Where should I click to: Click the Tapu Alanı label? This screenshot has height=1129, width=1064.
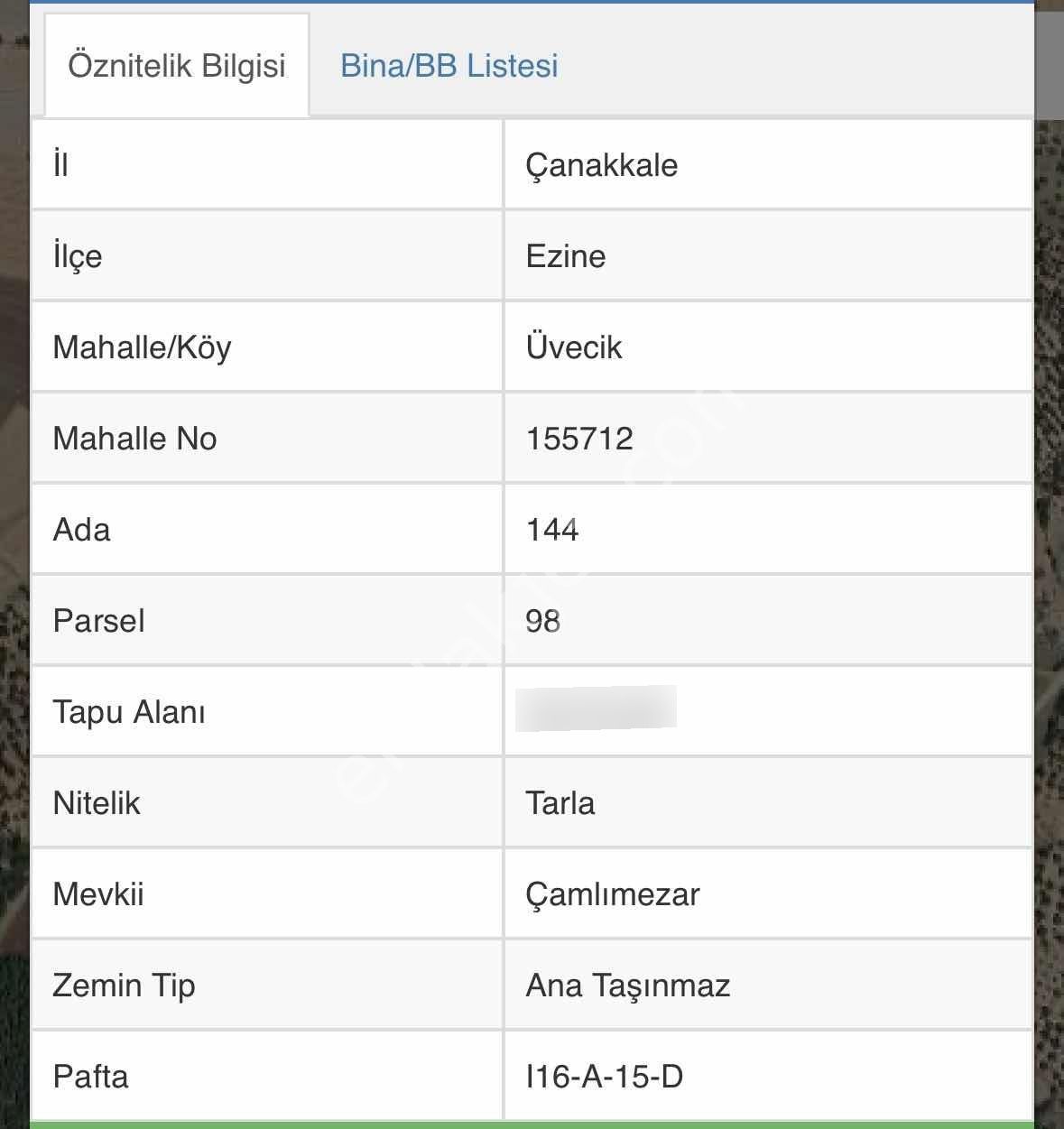129,711
